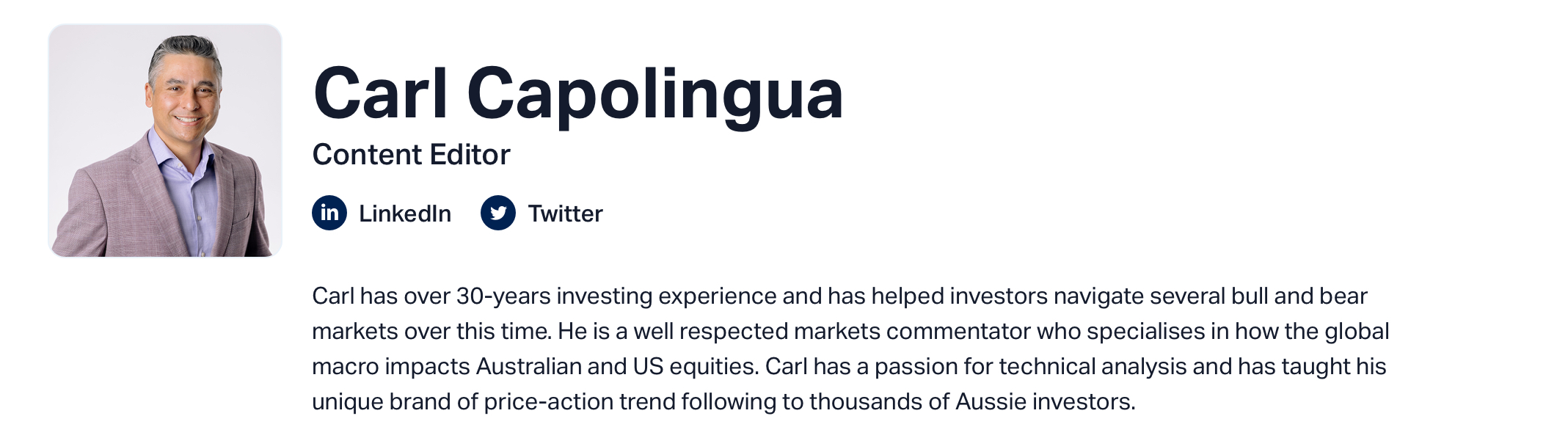This screenshot has height=427, width=1568.
Task: Click the face in the author headshot
Action: 185,95
